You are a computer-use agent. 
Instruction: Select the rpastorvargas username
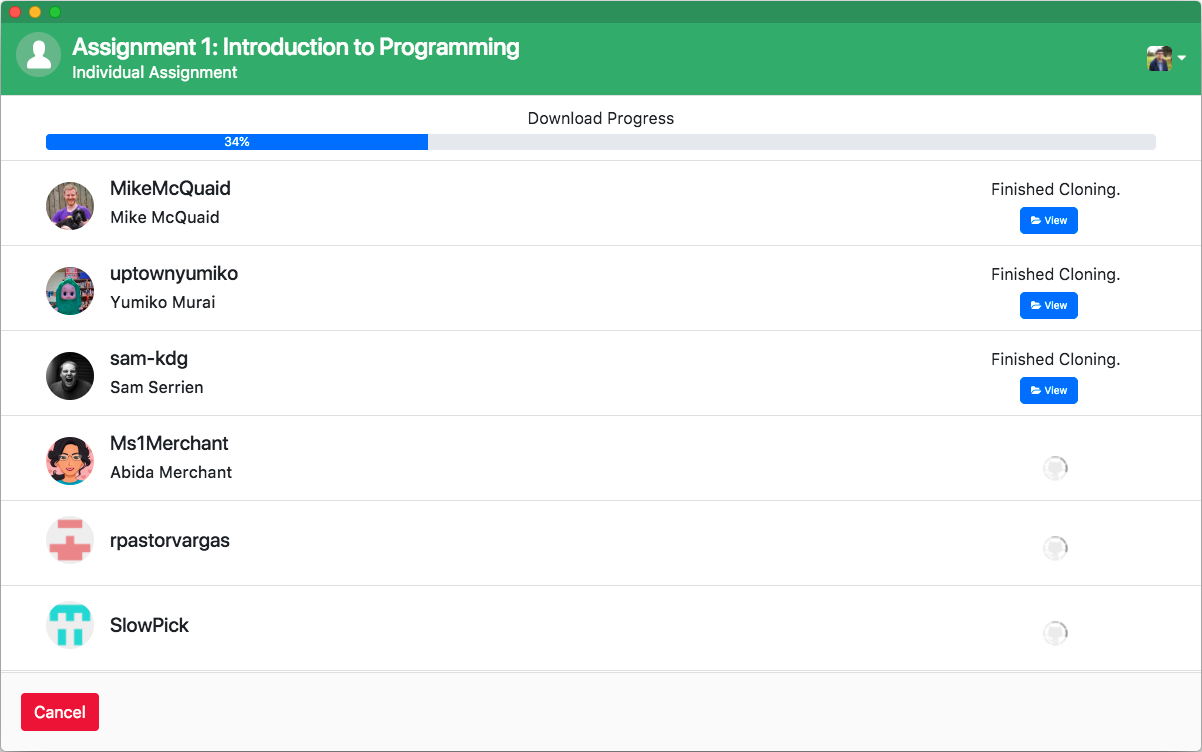click(x=170, y=541)
